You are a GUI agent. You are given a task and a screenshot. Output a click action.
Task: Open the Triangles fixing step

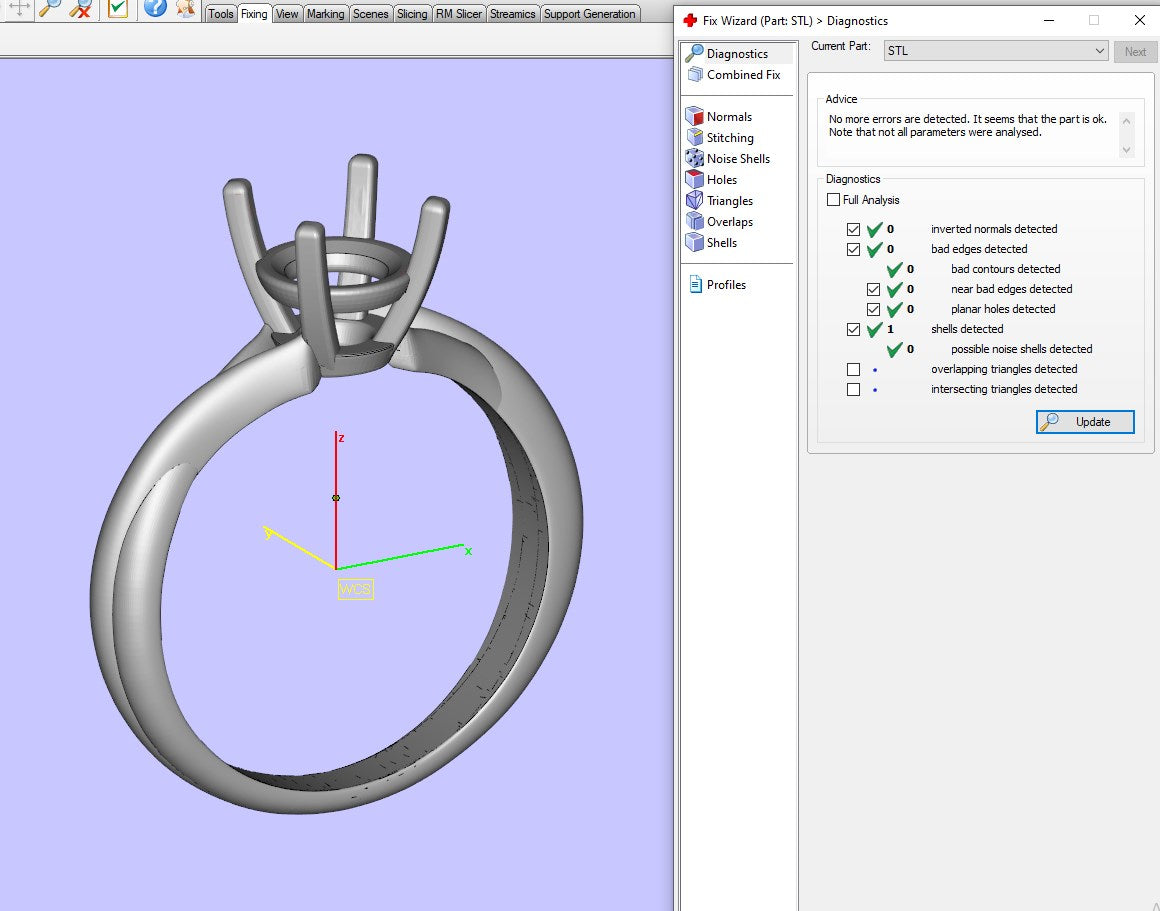729,201
